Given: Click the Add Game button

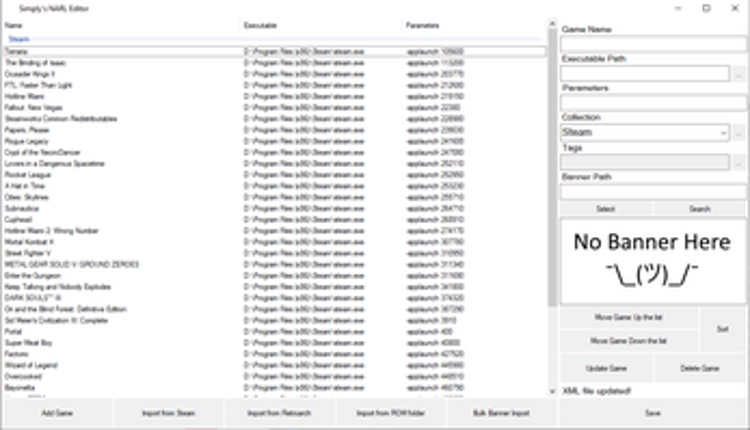Looking at the screenshot, I should [x=57, y=413].
